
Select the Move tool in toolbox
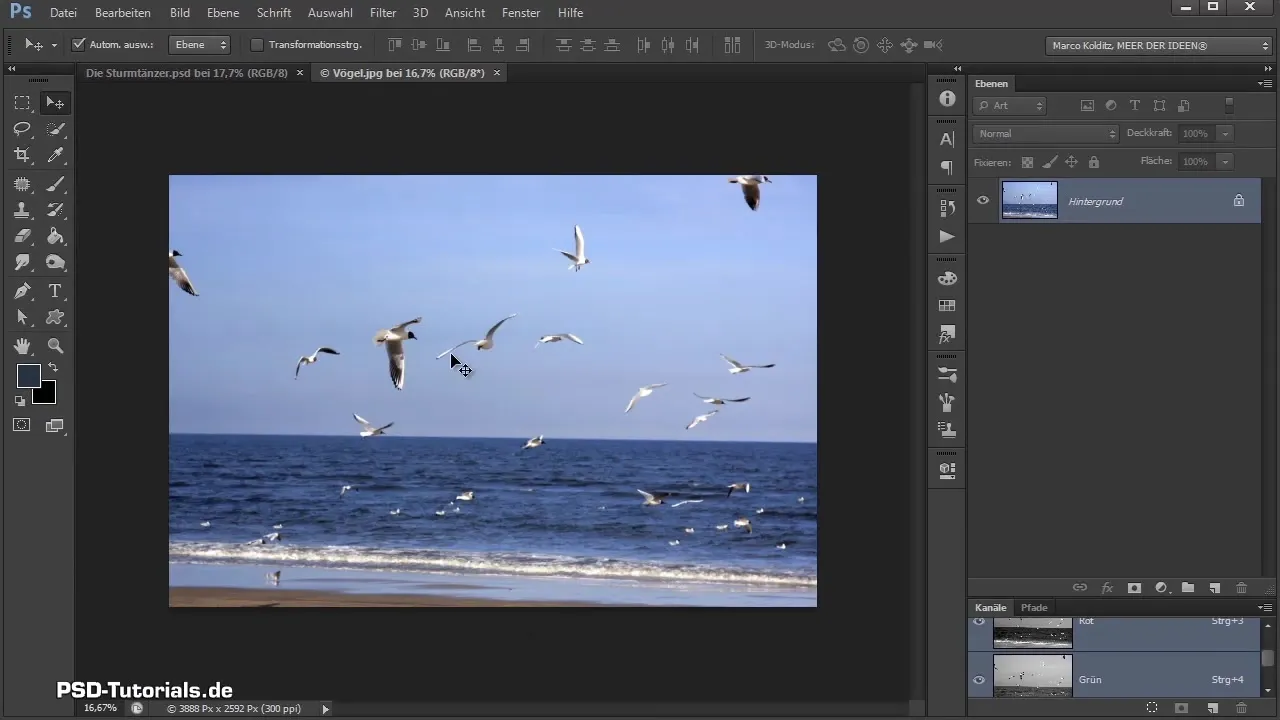(55, 102)
